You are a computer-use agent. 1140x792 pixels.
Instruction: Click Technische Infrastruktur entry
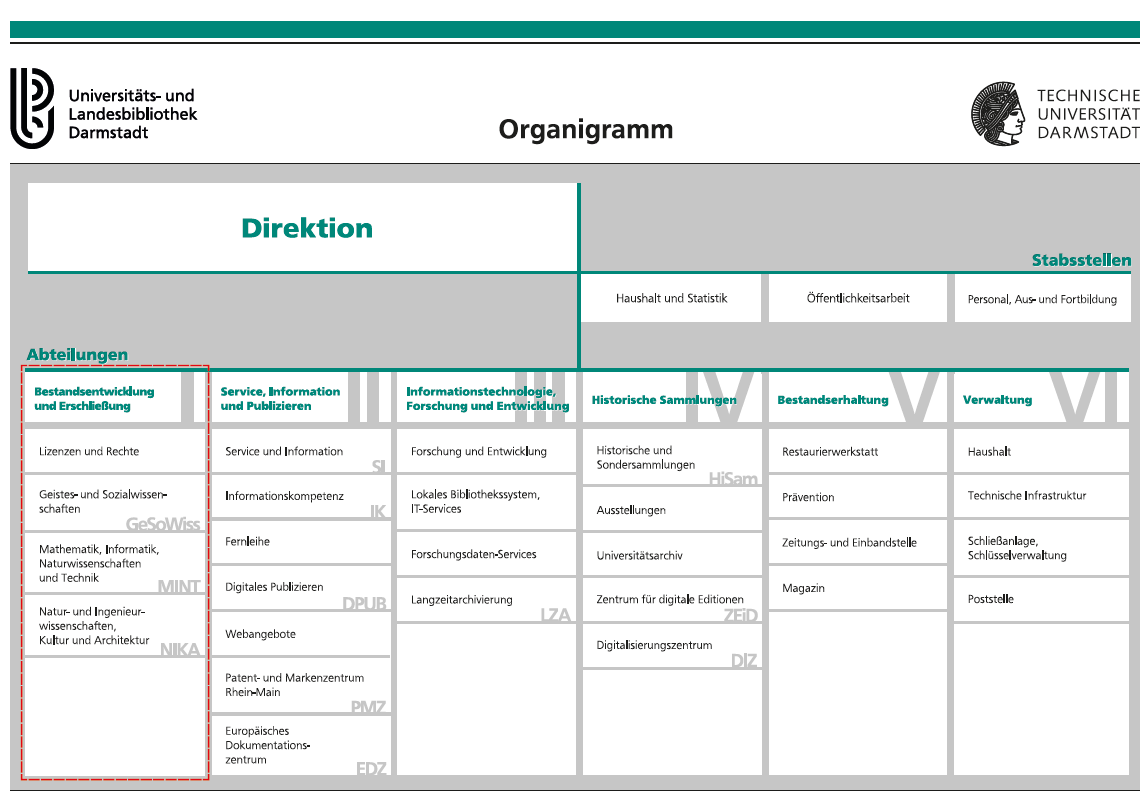1042,496
